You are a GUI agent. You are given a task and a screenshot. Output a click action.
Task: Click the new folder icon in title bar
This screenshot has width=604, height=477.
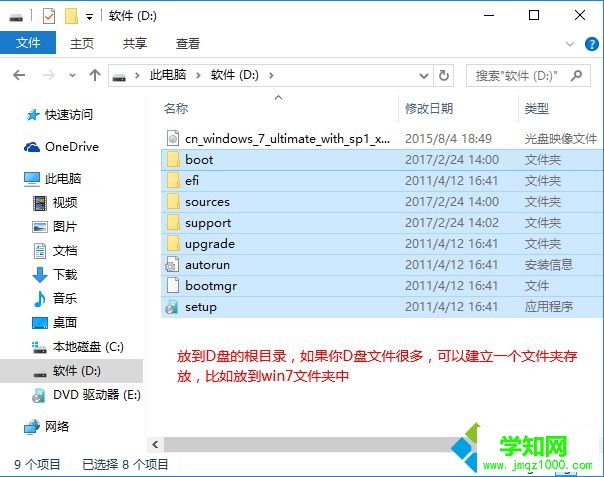71,16
